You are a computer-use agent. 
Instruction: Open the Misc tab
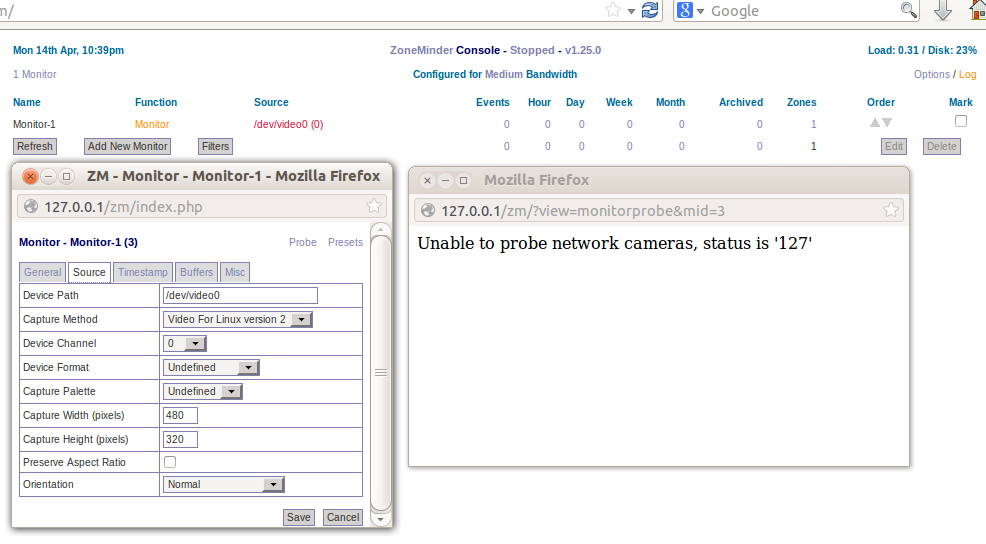click(235, 272)
